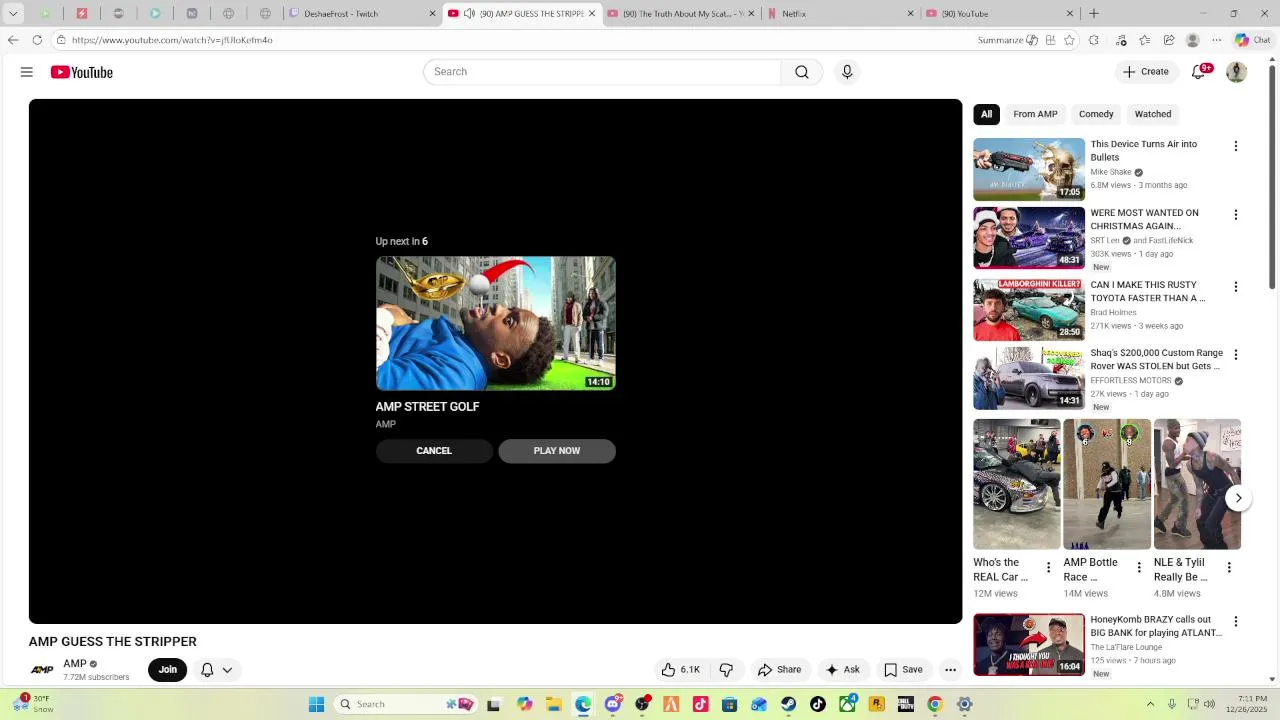Open Windows Start menu
The height and width of the screenshot is (720, 1280).
click(x=316, y=704)
